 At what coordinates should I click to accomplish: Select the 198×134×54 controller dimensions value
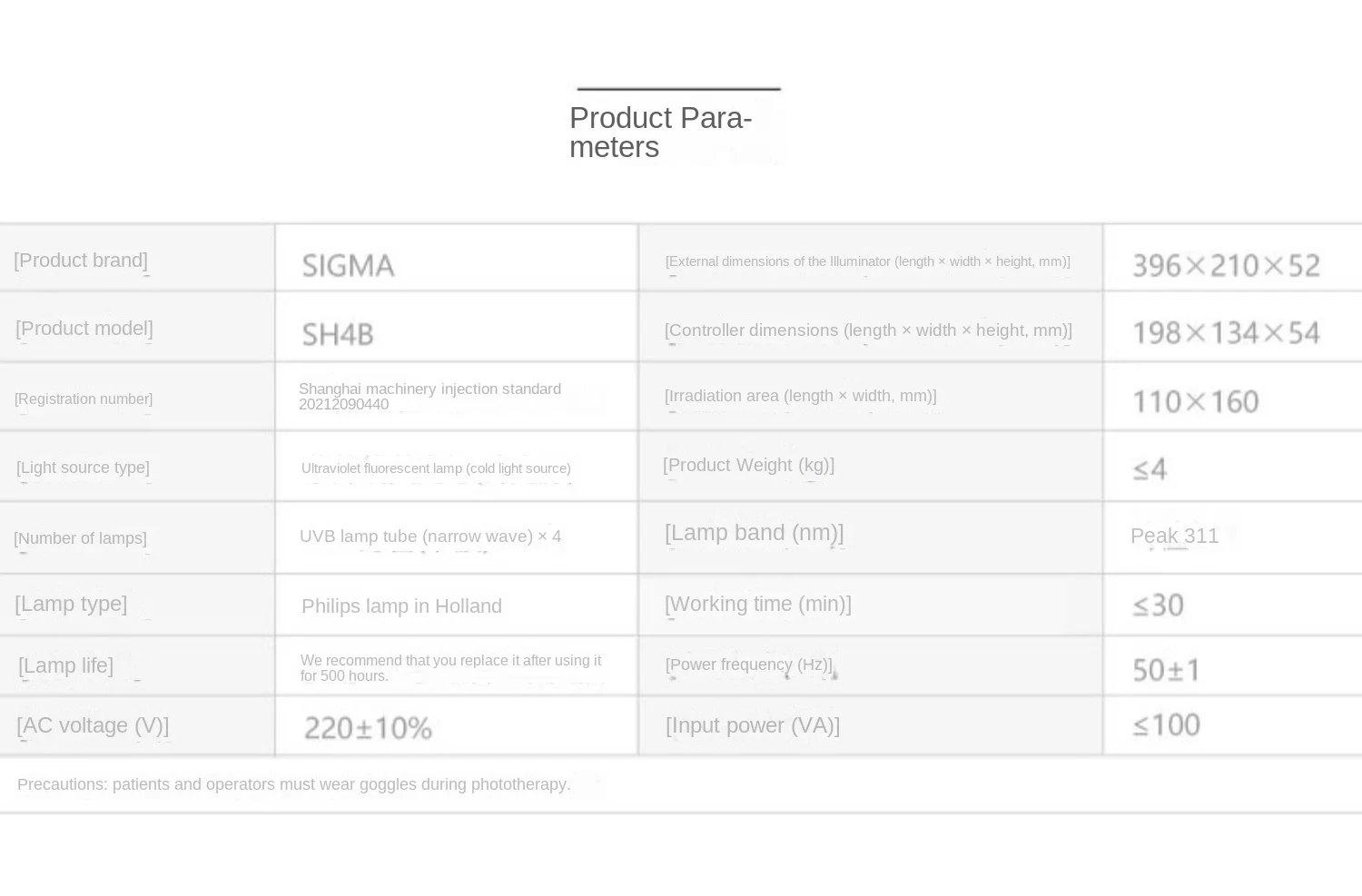tap(1226, 333)
